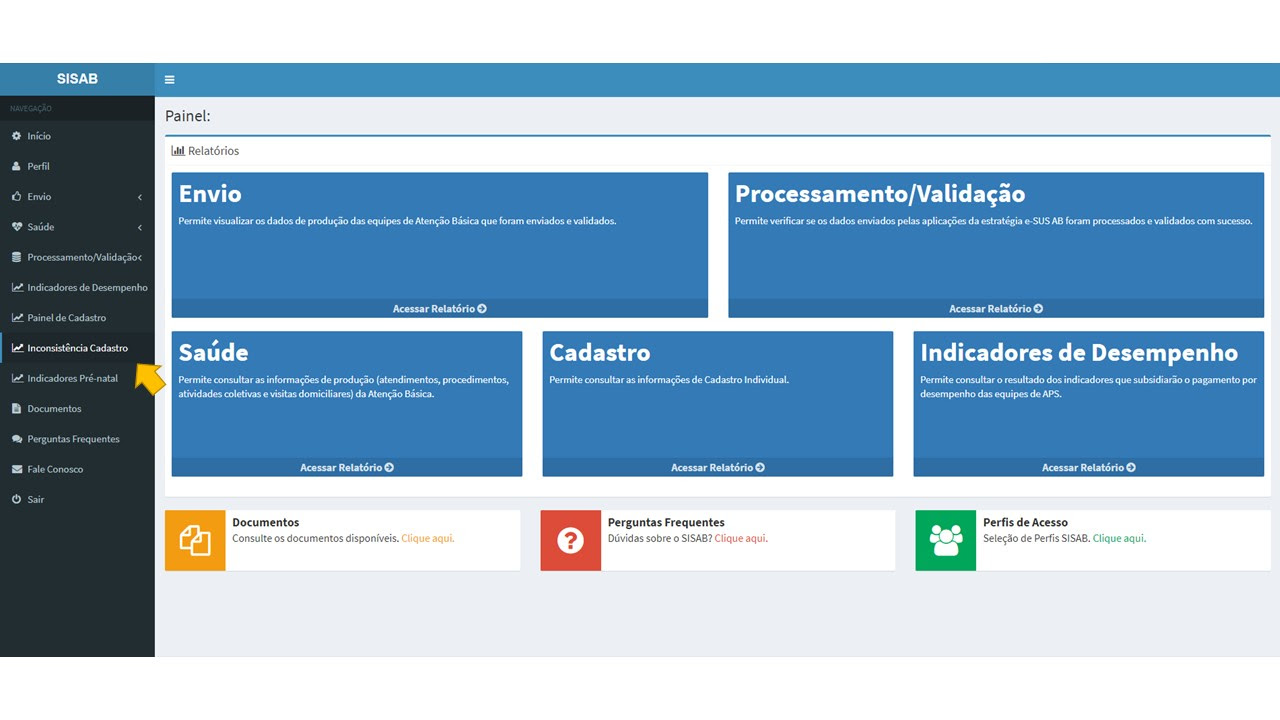Image resolution: width=1280 pixels, height=720 pixels.
Task: Click the envelope icon beside Fale Conosco
Action: click(17, 469)
